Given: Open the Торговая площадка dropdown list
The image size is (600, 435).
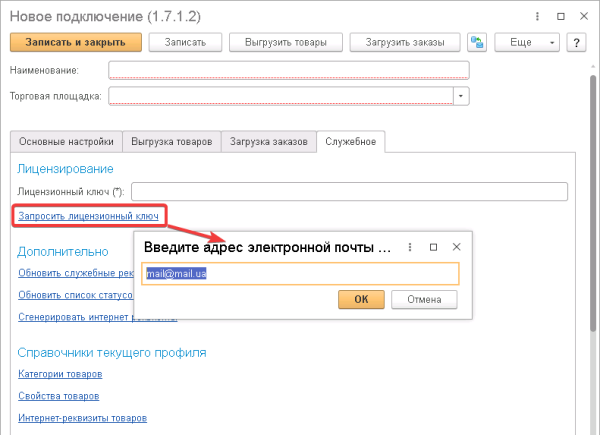Looking at the screenshot, I should click(461, 96).
